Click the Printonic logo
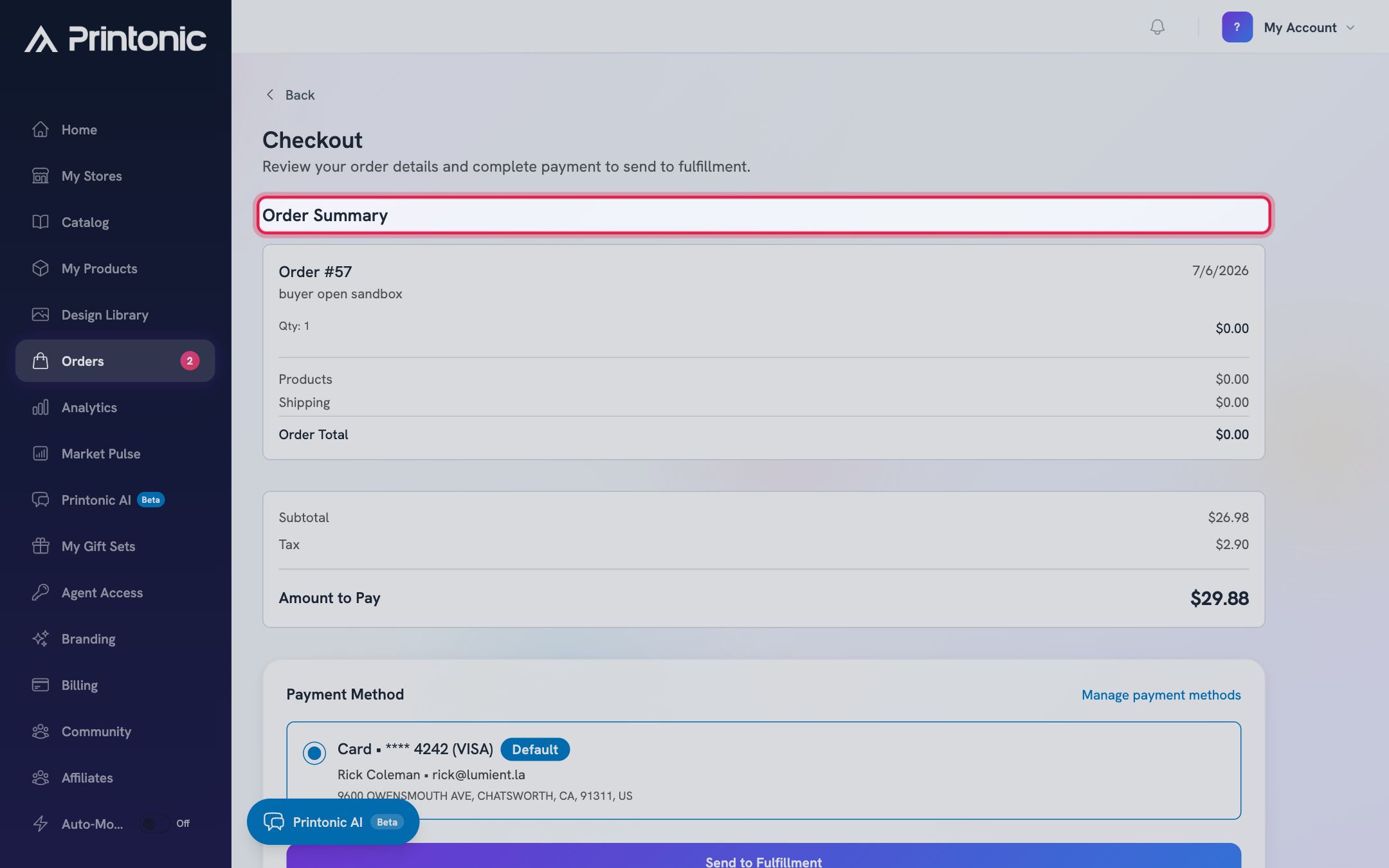Viewport: 1389px width, 868px height. [x=116, y=39]
